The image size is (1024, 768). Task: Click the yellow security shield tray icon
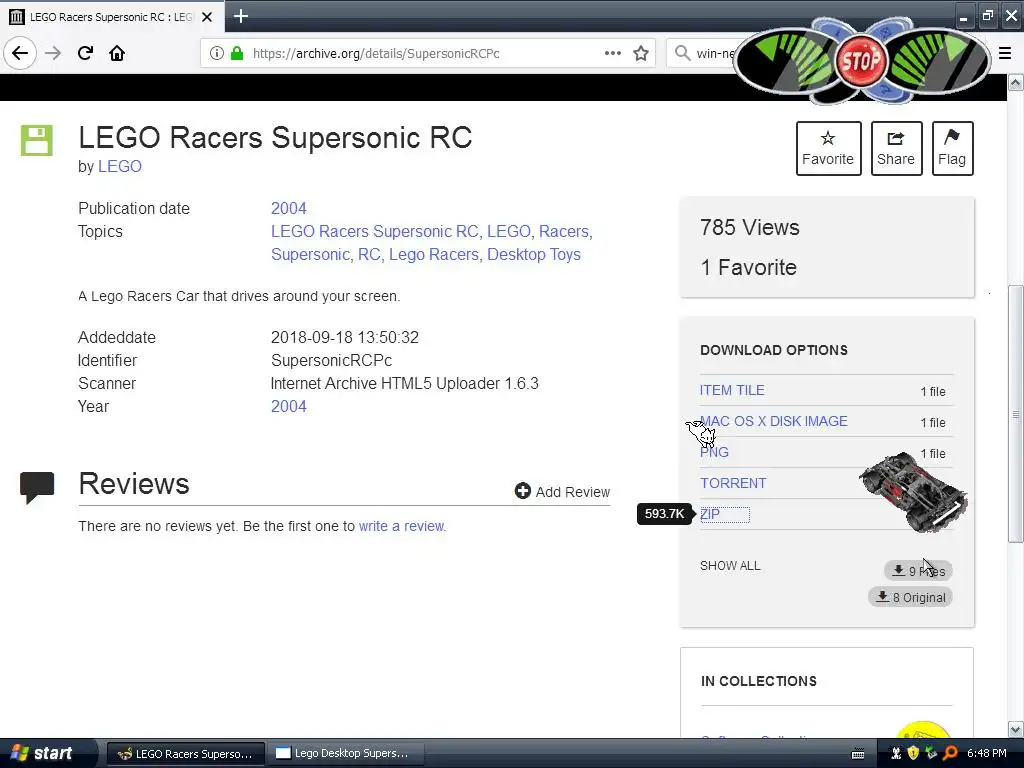pos(913,753)
